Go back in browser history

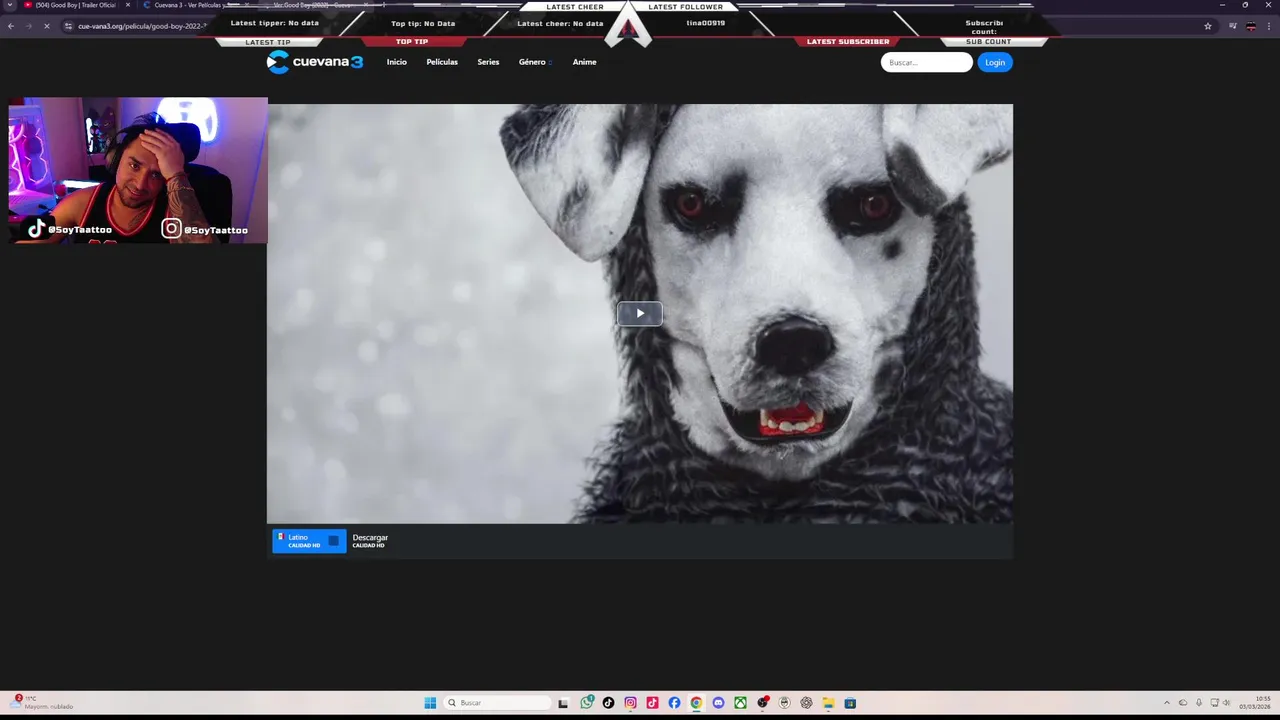click(11, 26)
